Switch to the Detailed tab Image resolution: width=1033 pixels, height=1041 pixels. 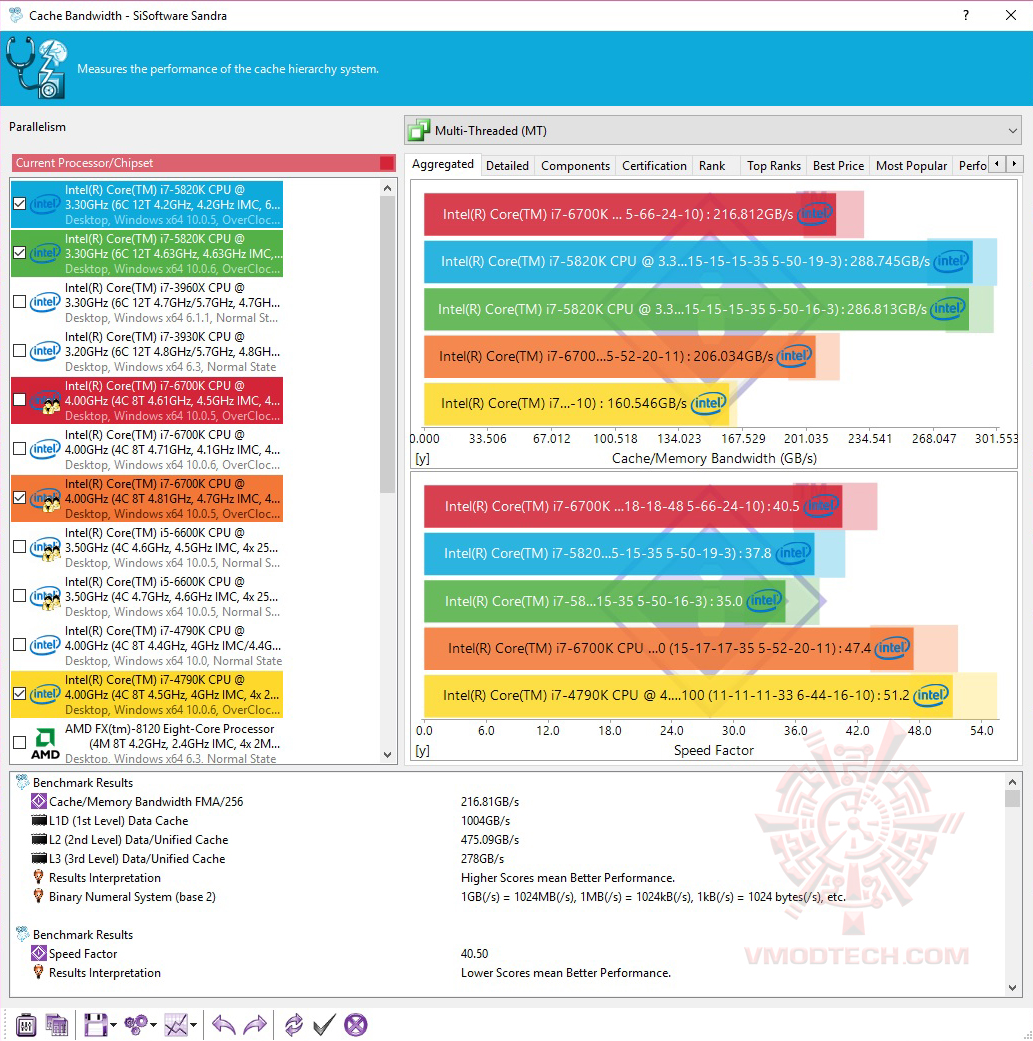point(507,165)
